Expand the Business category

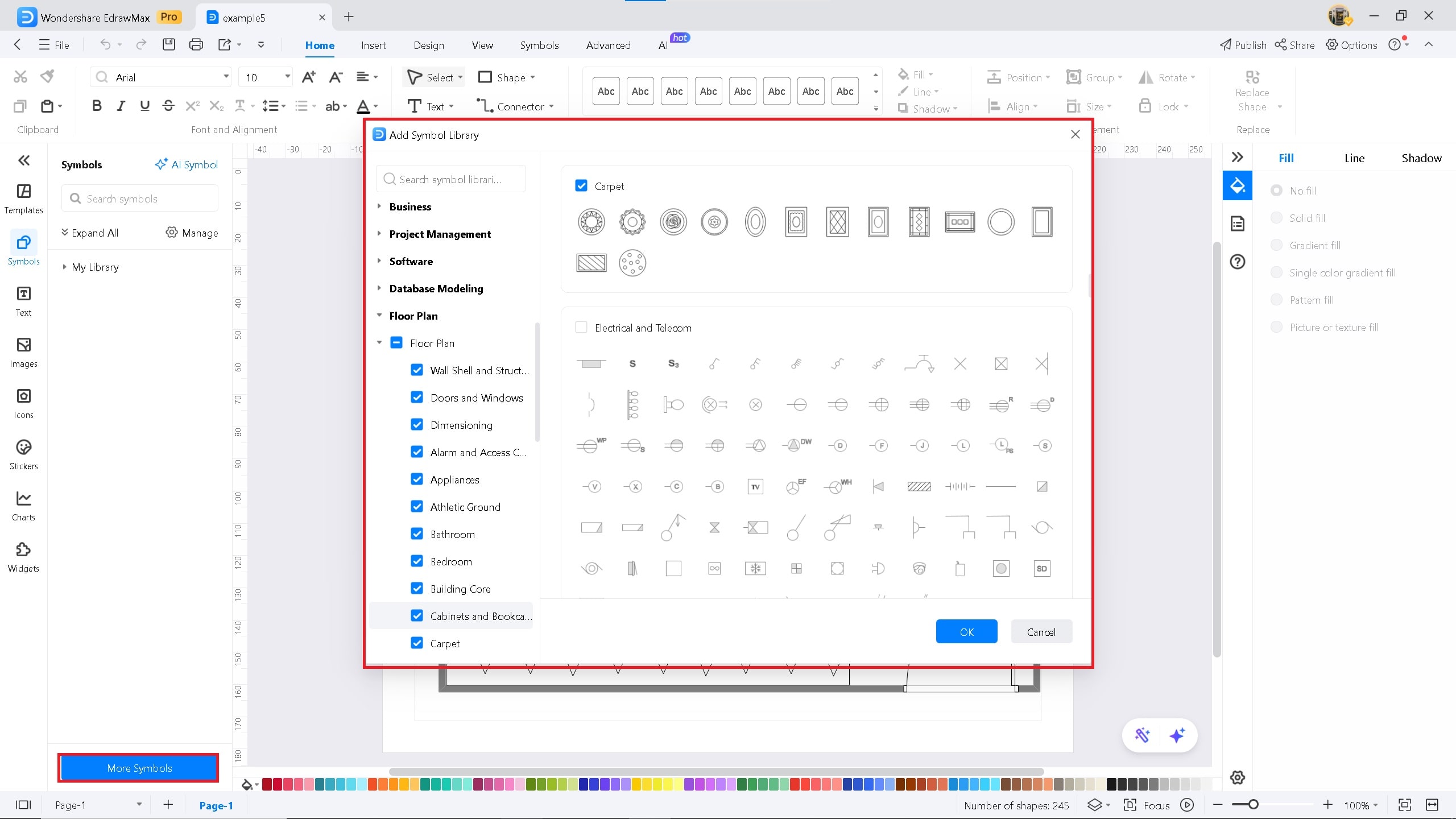[379, 206]
